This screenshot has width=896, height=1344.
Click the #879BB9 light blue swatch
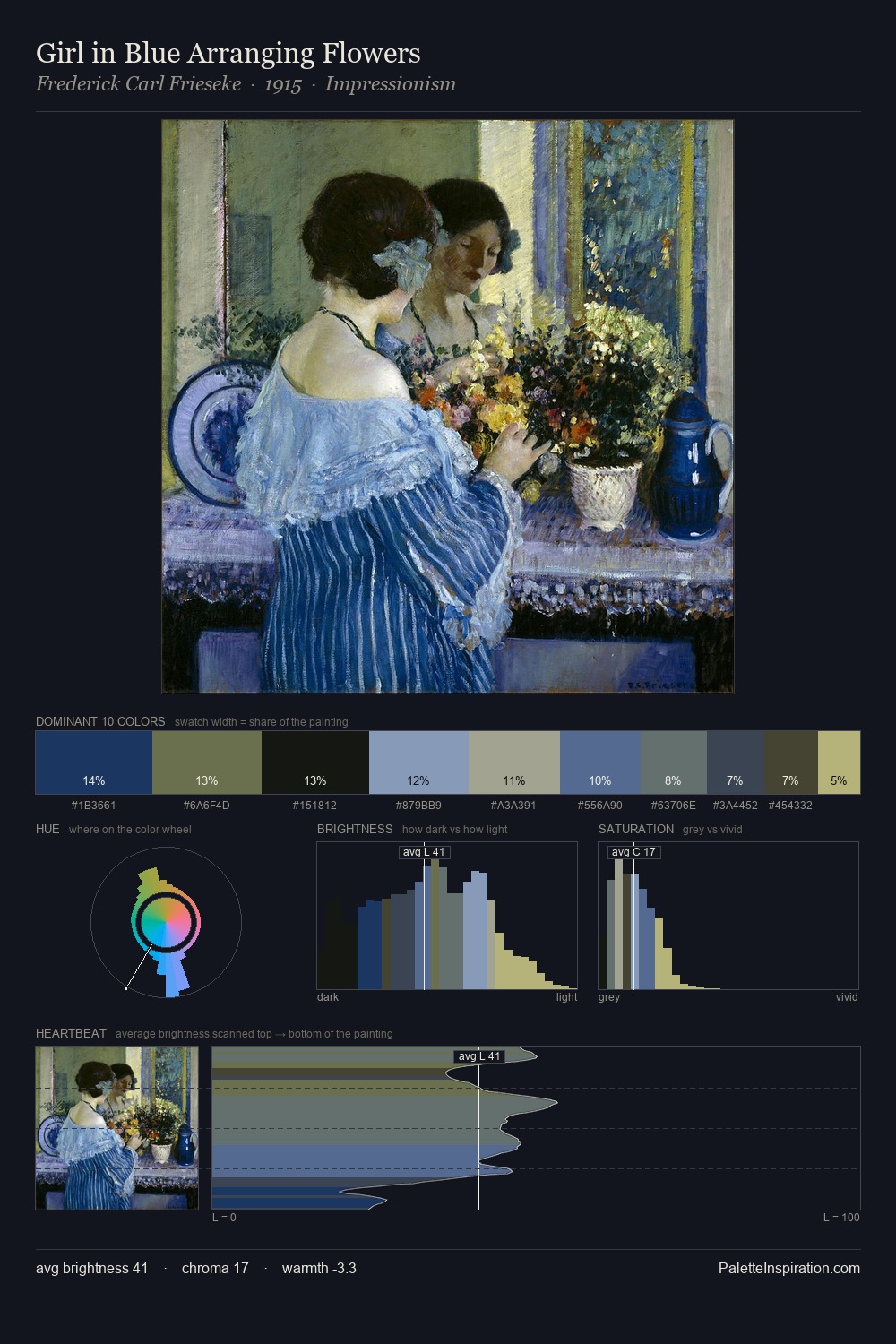pos(418,762)
